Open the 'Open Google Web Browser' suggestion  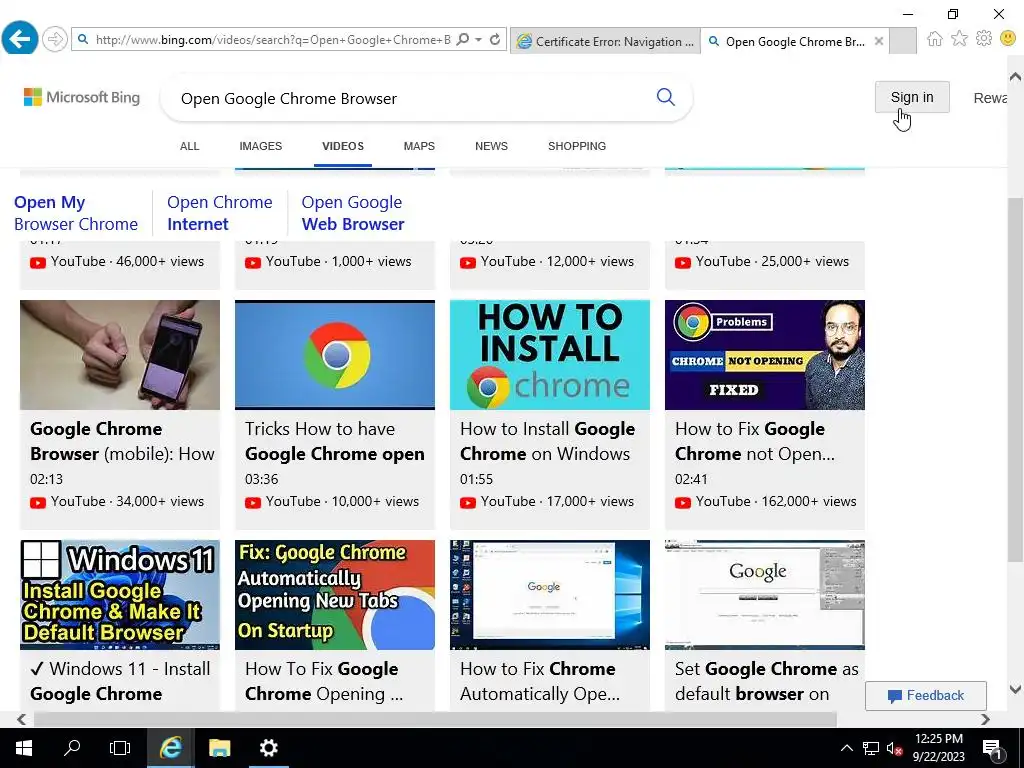pos(353,213)
